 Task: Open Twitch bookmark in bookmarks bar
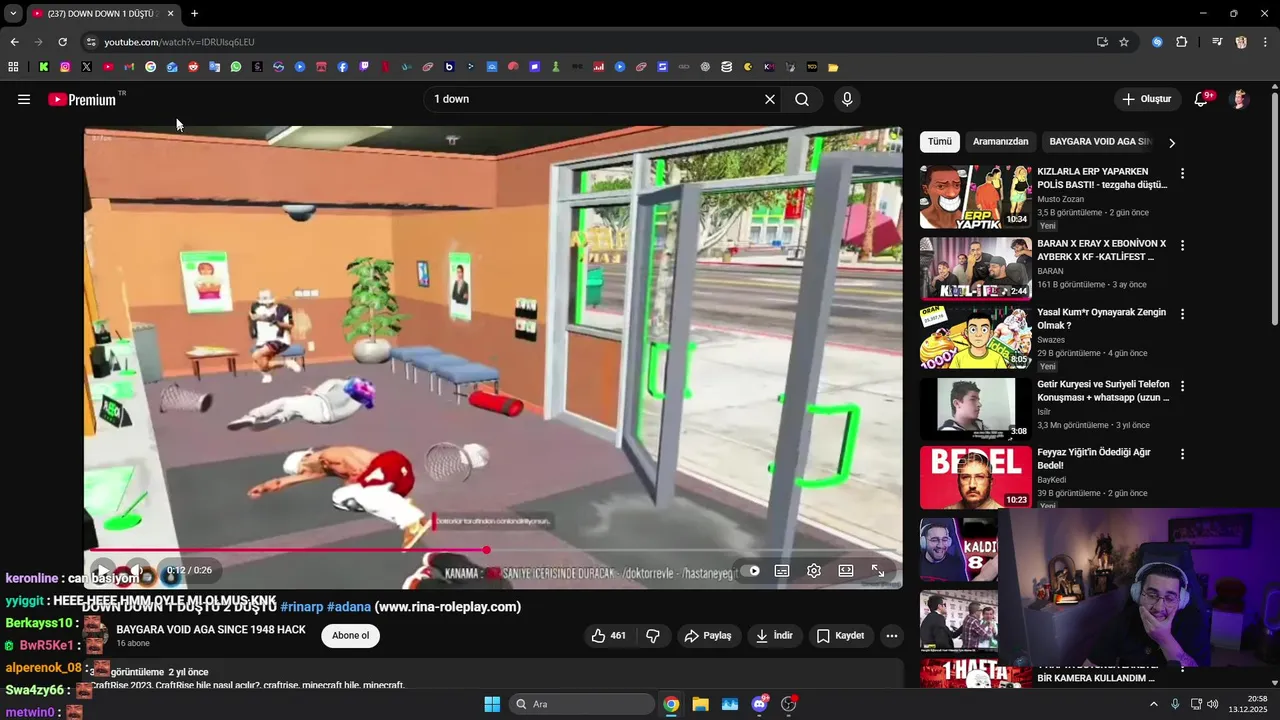[364, 67]
